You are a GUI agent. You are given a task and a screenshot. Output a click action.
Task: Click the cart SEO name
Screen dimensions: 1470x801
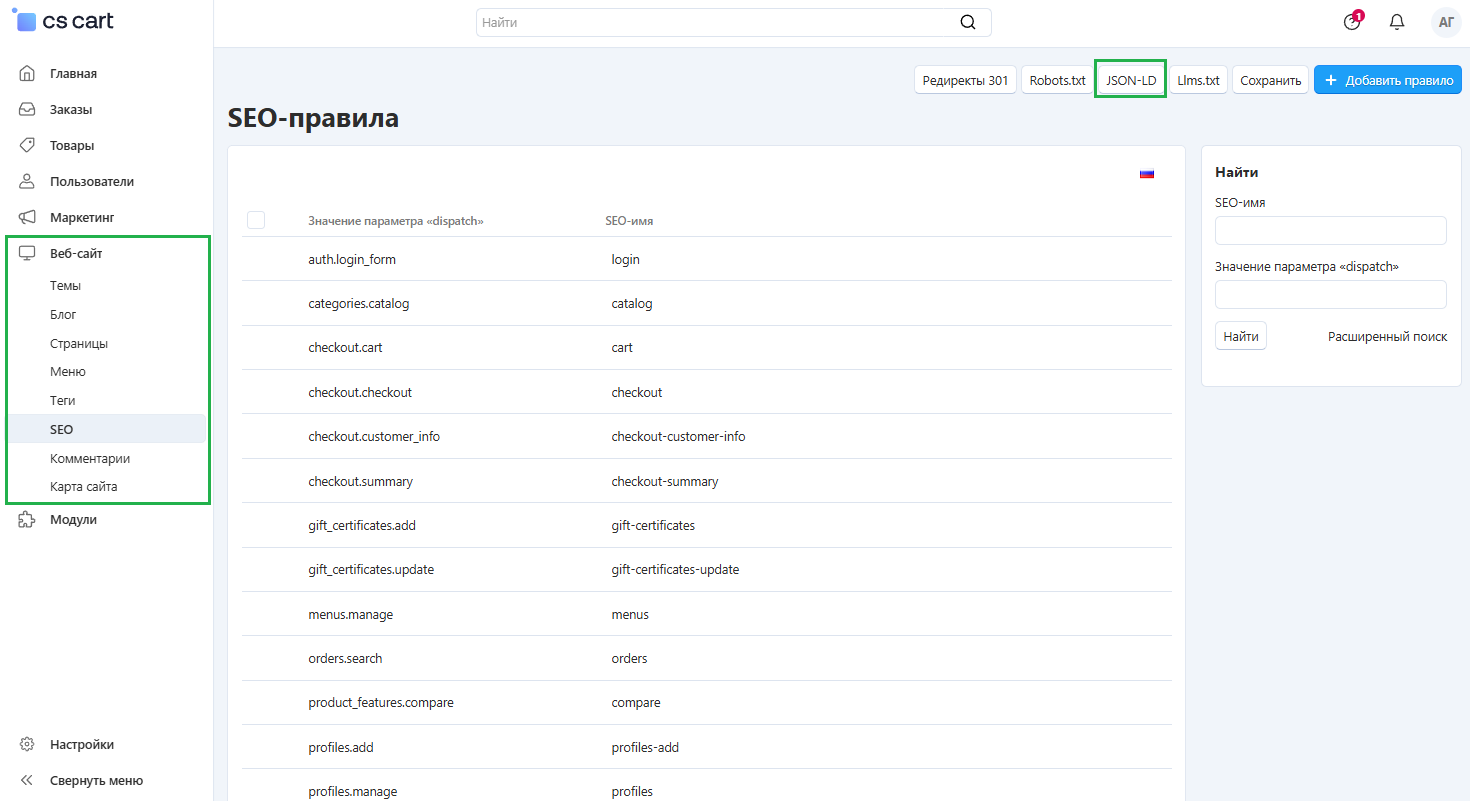tap(622, 347)
